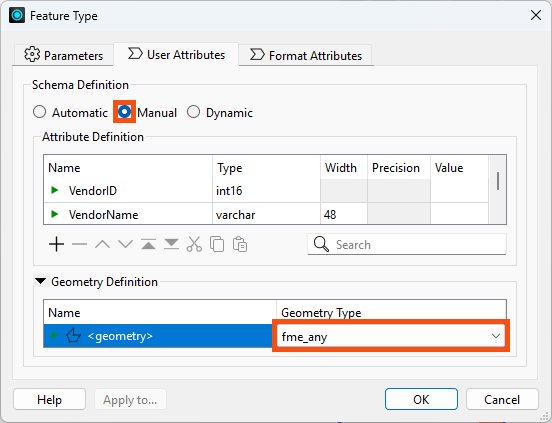Screen dimensions: 552x423
Task: Click the Value cell for VendorName
Action: pyautogui.click(x=459, y=214)
